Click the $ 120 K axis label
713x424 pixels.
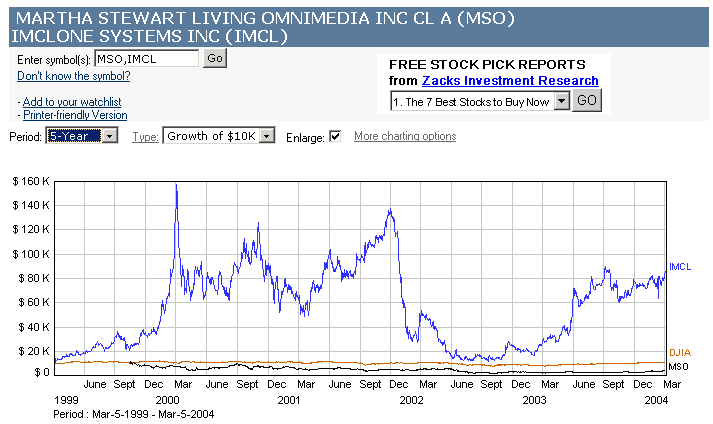click(x=30, y=229)
